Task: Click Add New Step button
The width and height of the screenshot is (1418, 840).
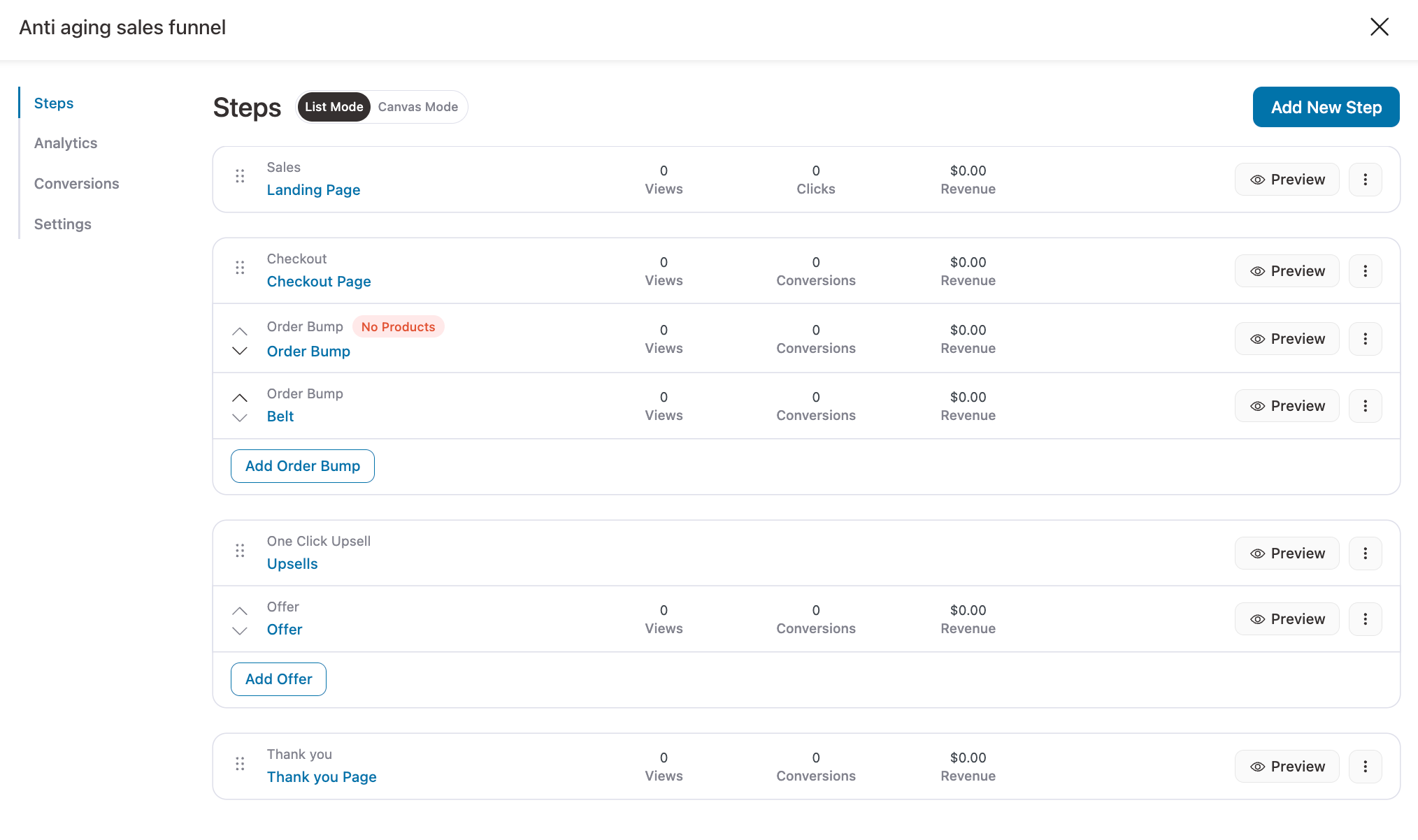Action: 1326,107
